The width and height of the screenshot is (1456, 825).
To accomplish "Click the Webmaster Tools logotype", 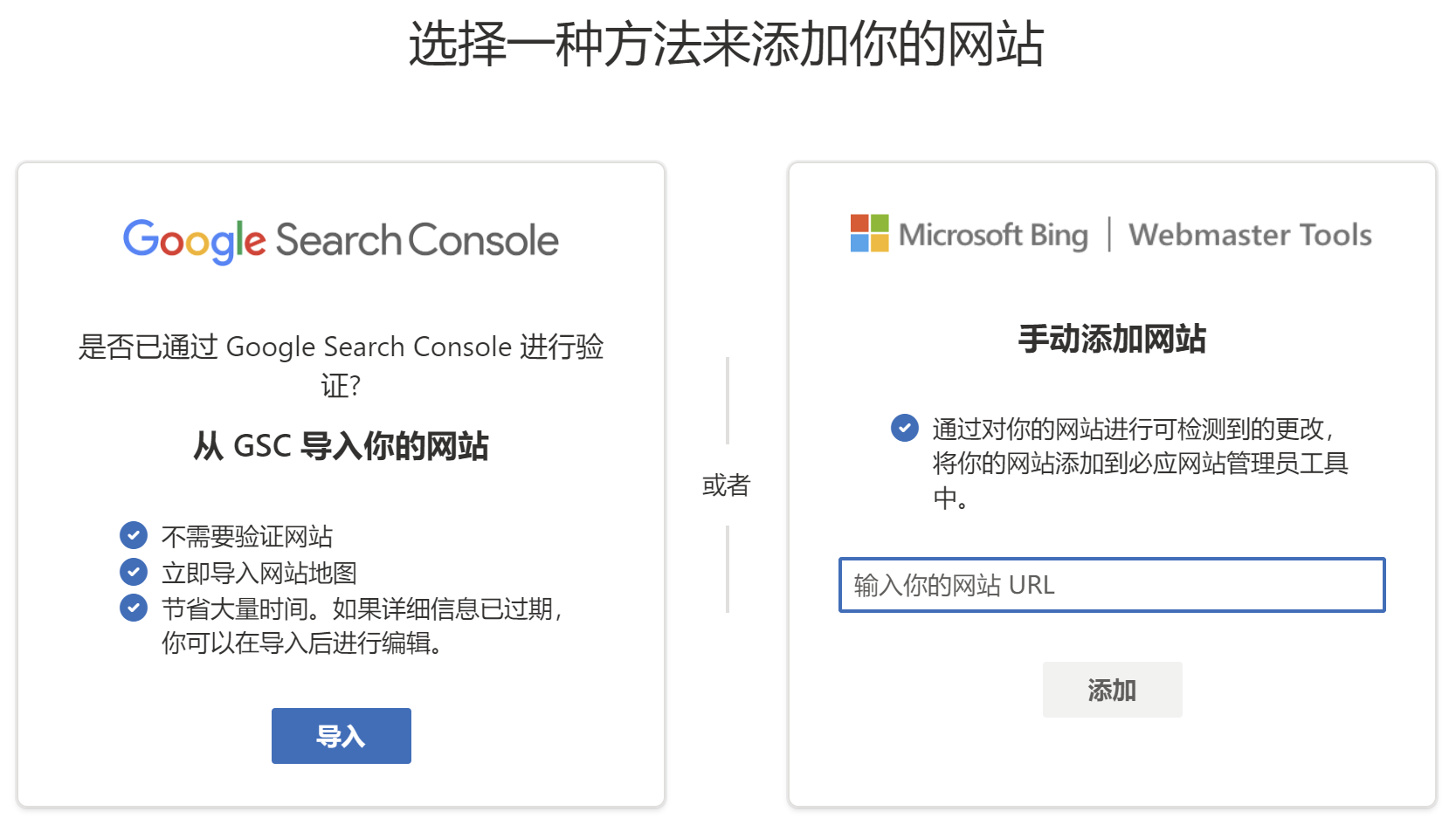I will coord(1249,234).
